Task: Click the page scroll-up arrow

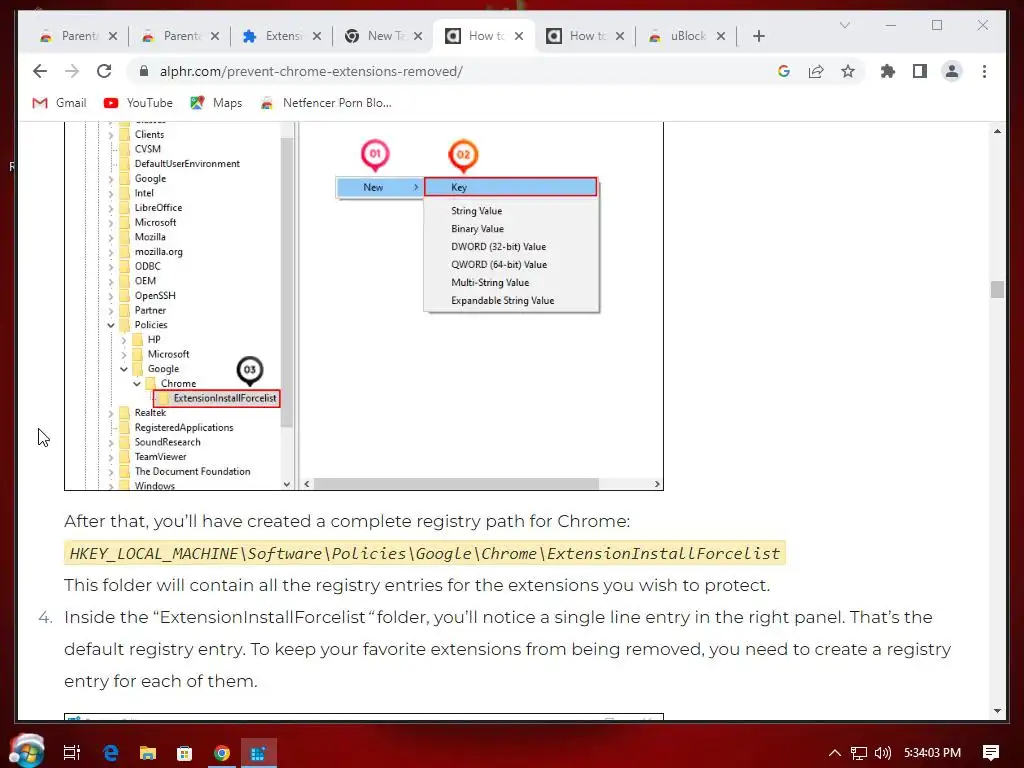Action: click(x=997, y=131)
